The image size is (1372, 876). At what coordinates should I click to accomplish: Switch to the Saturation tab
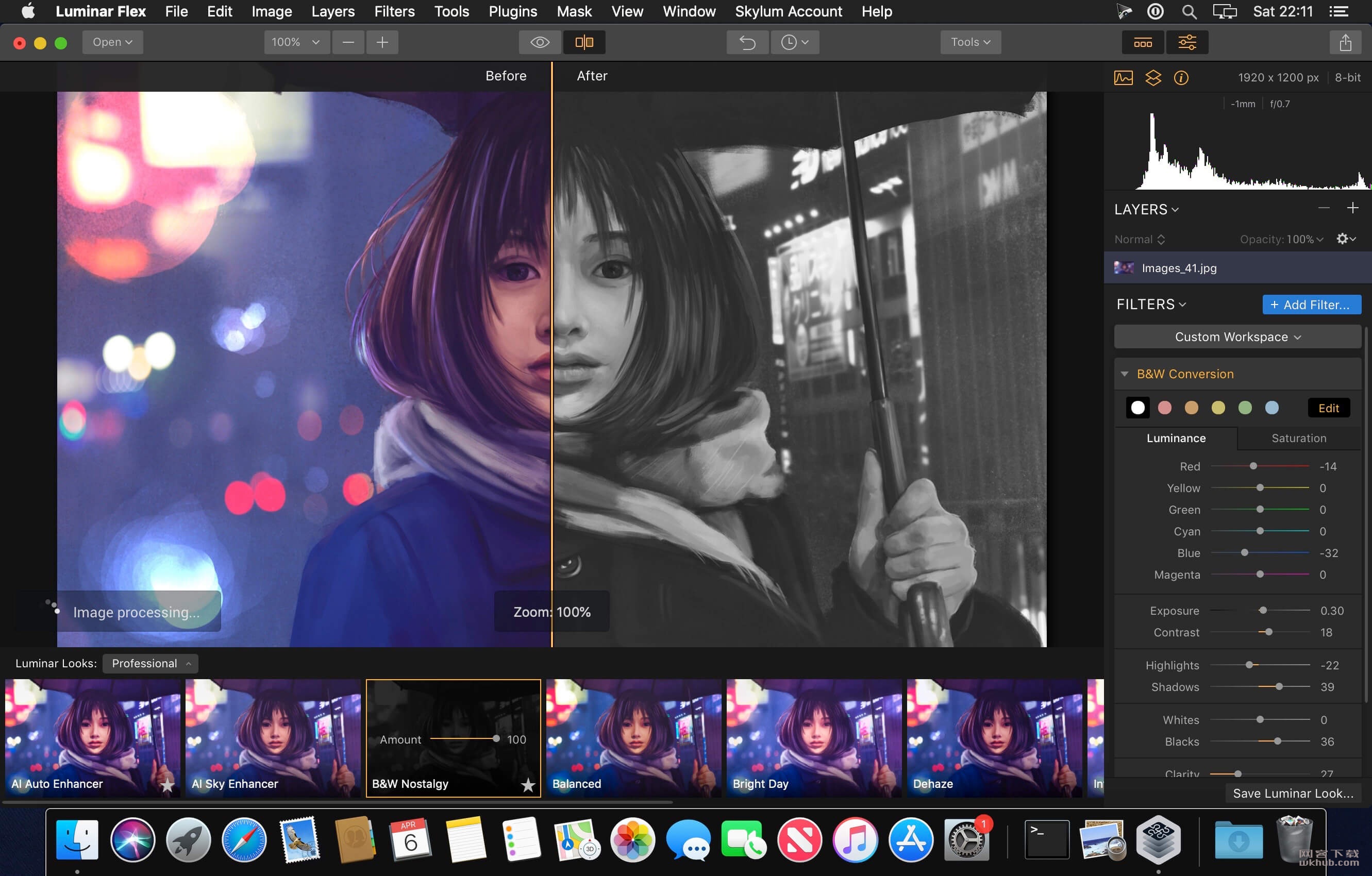pyautogui.click(x=1298, y=438)
